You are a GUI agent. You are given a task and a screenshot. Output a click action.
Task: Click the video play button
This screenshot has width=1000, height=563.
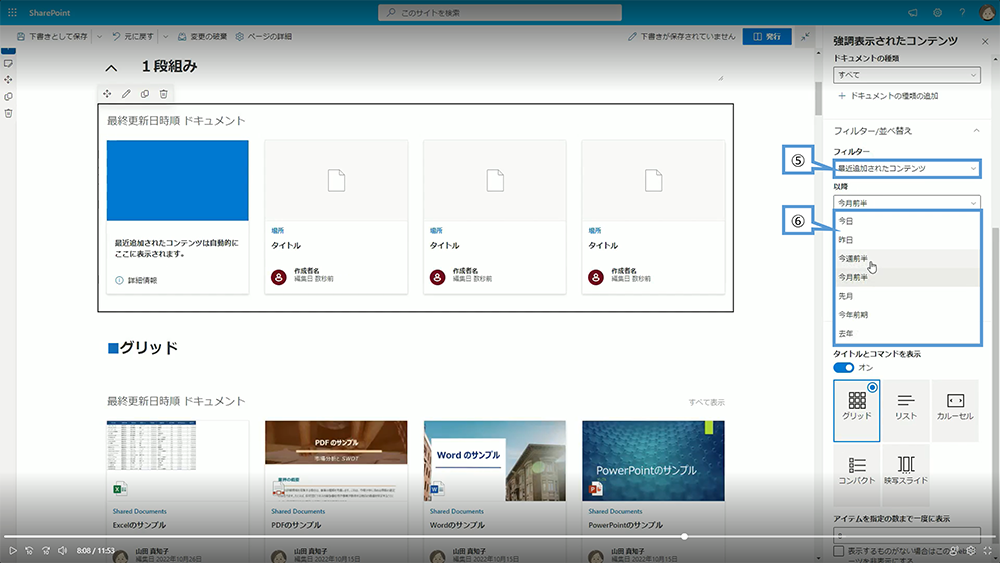(12, 550)
